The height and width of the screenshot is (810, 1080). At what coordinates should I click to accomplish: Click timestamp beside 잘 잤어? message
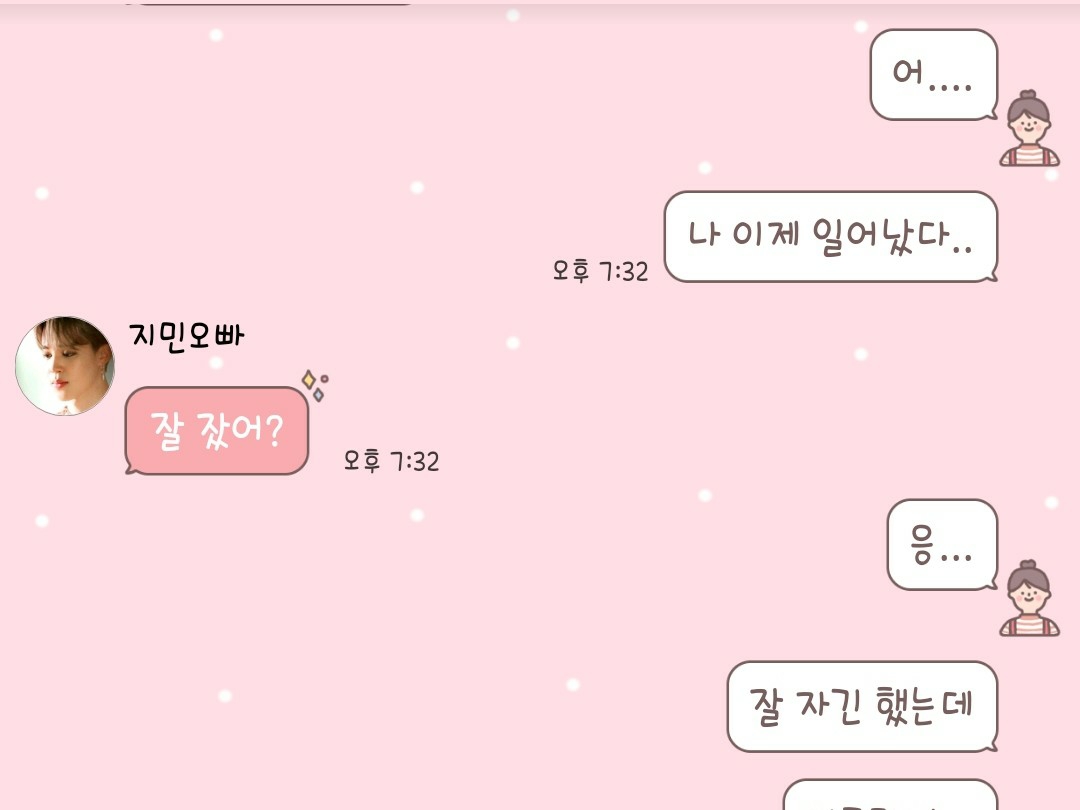coord(391,460)
